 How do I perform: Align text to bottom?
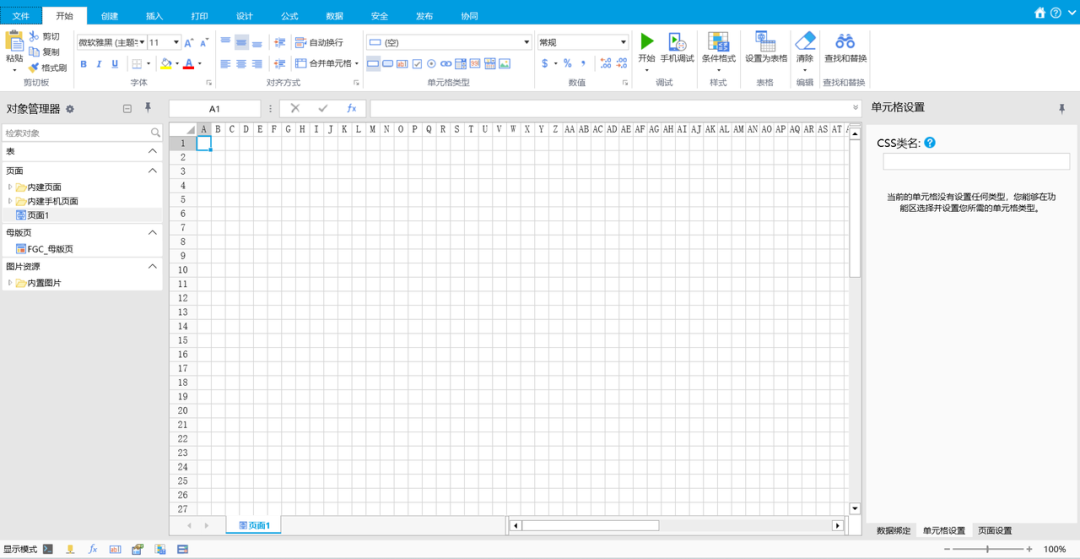(x=257, y=43)
